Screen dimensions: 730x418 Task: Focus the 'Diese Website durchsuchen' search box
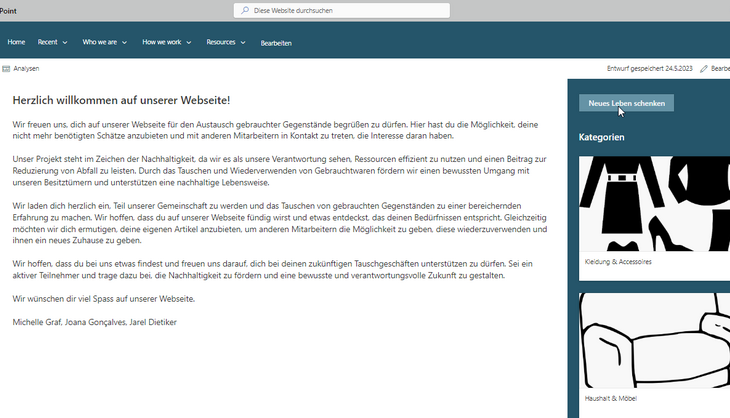pyautogui.click(x=342, y=10)
